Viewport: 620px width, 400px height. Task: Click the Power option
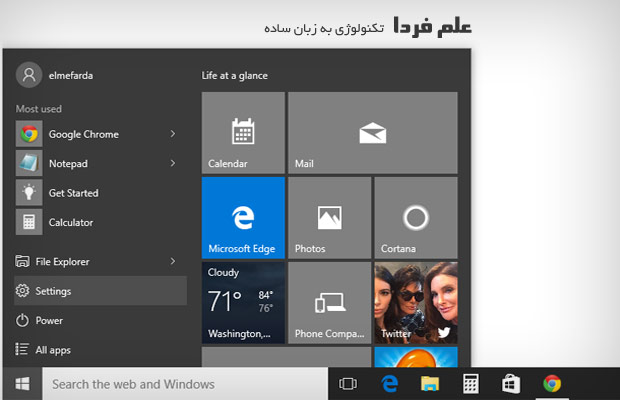(49, 321)
